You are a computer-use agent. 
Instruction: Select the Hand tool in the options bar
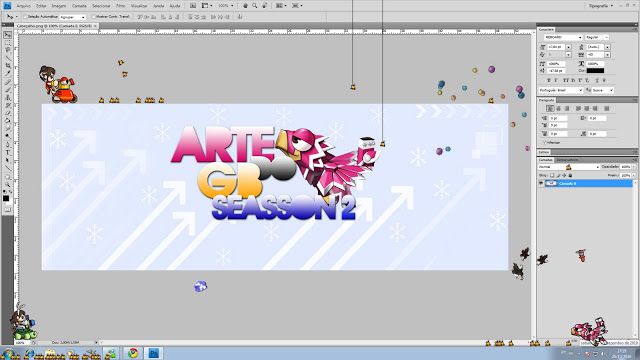coord(245,6)
